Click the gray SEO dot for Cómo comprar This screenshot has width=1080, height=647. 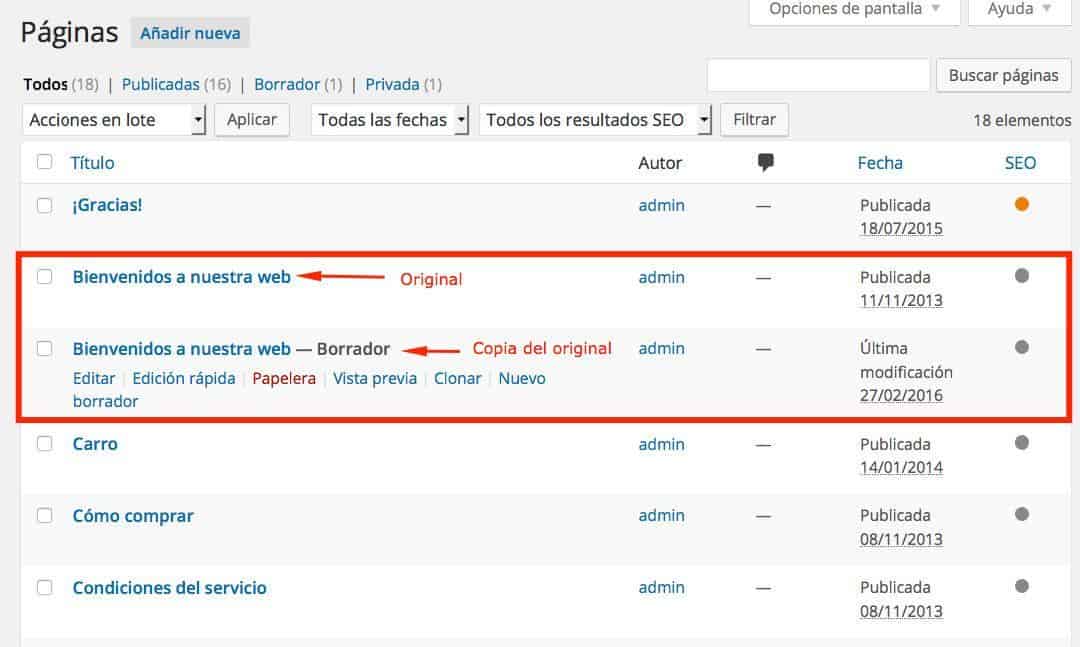click(x=1021, y=515)
